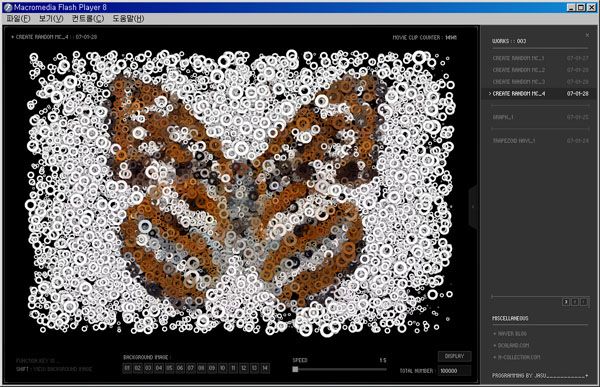Screen dimensions: 600x387
Task: Select background image 02
Action: click(138, 368)
